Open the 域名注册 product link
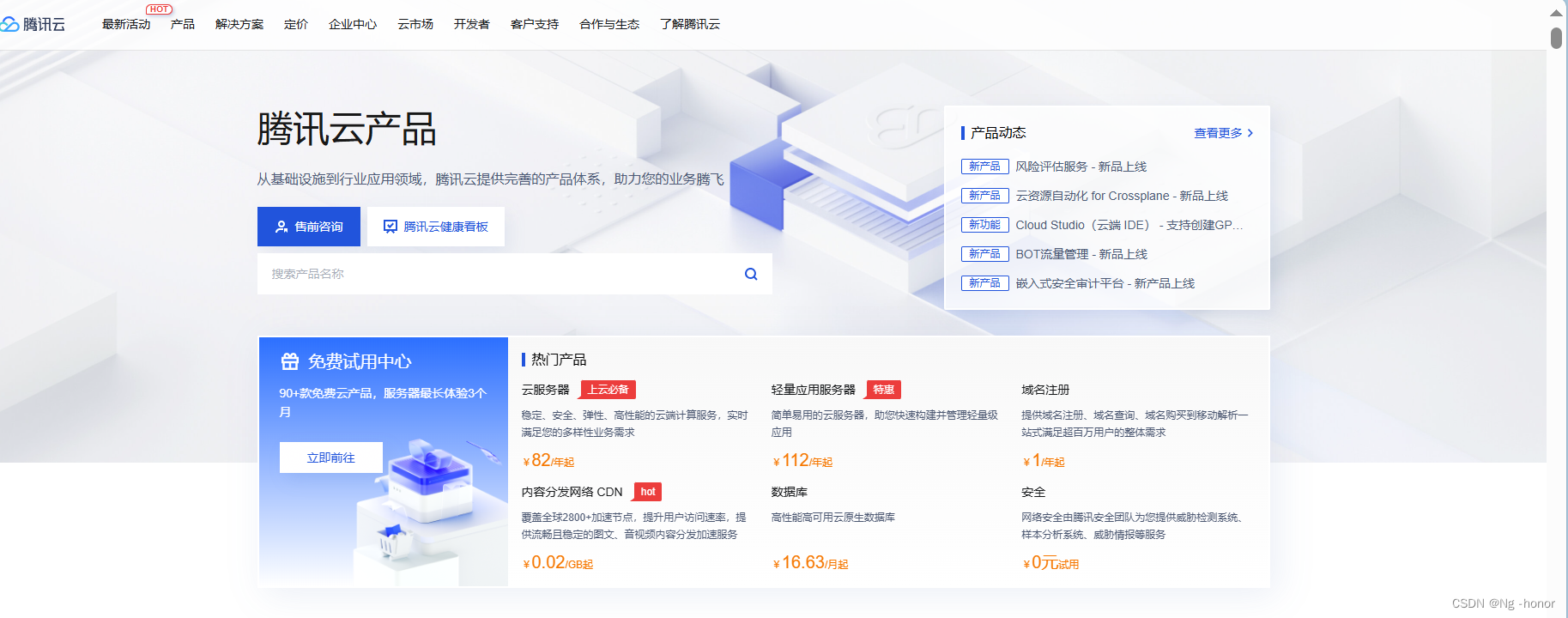The height and width of the screenshot is (618, 1568). coord(1045,390)
